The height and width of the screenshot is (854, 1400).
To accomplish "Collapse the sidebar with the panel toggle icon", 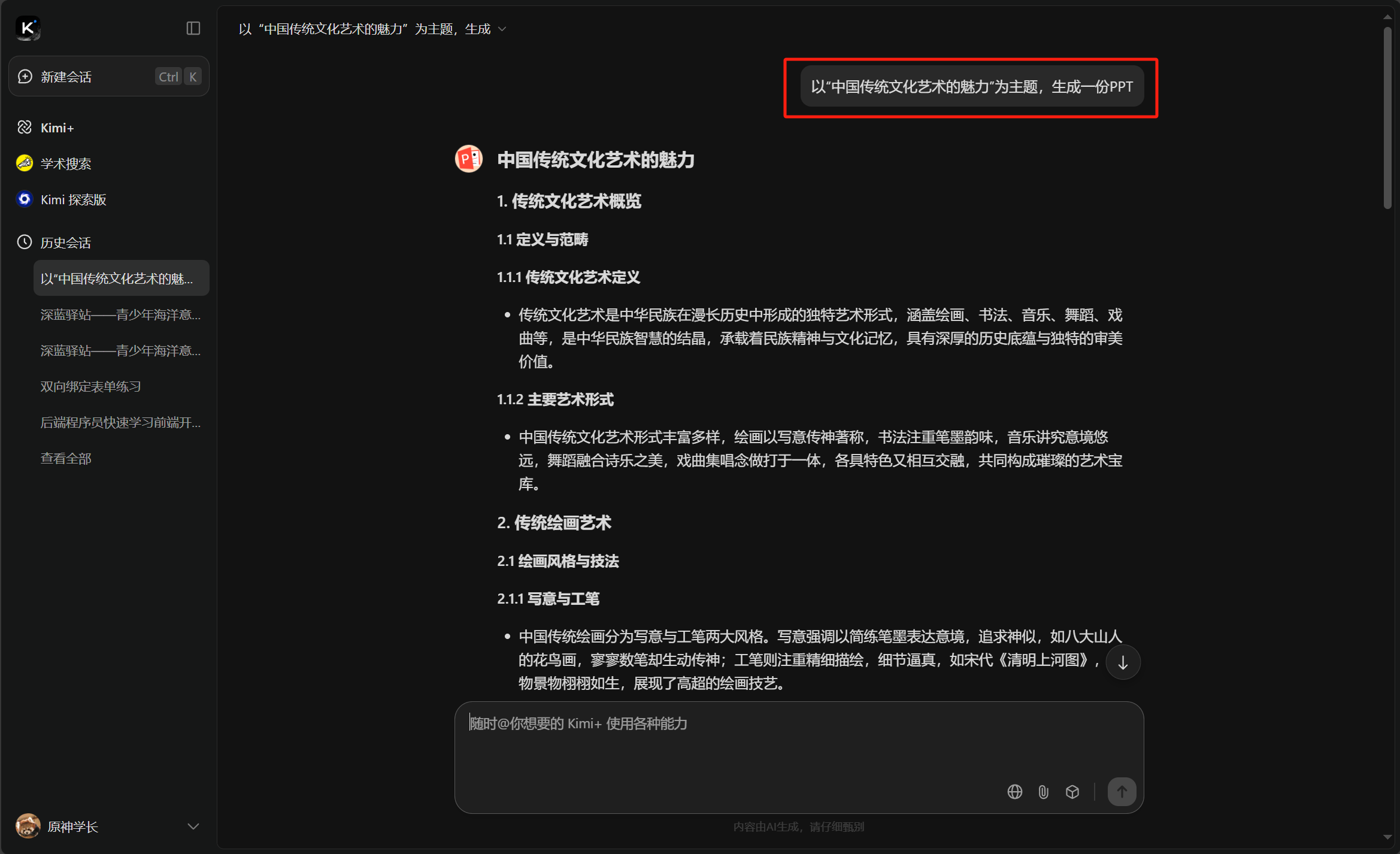I will [193, 28].
